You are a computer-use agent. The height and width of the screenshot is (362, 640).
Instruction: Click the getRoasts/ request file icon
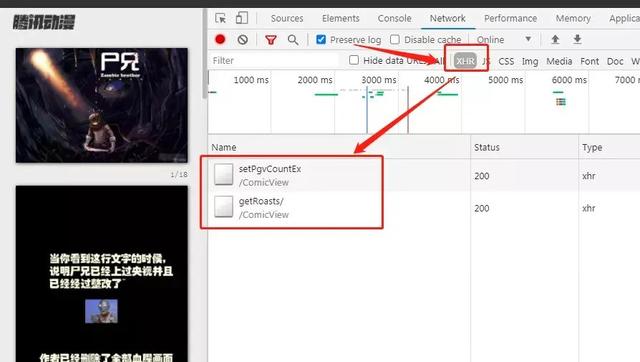tap(224, 207)
